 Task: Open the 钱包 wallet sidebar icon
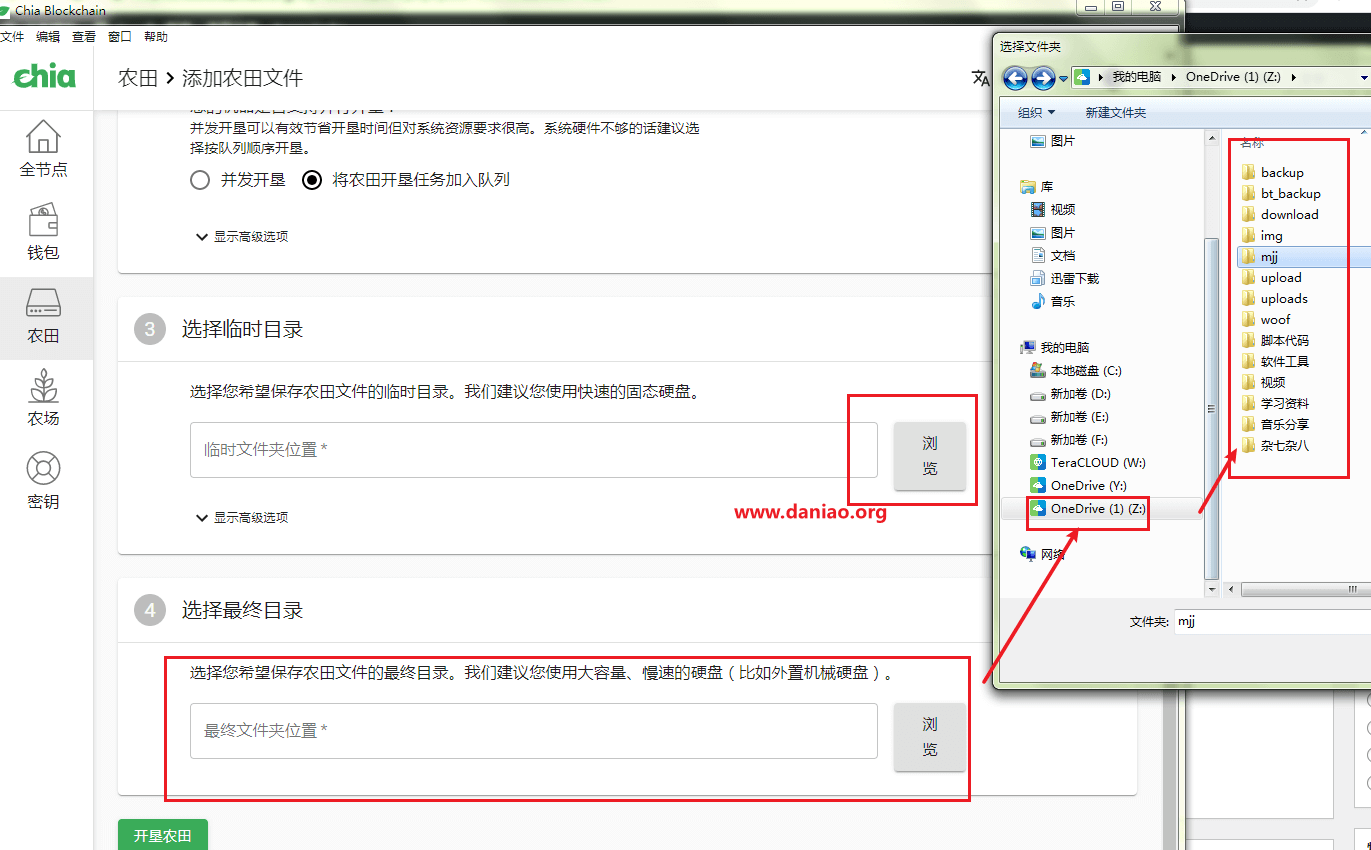coord(44,232)
